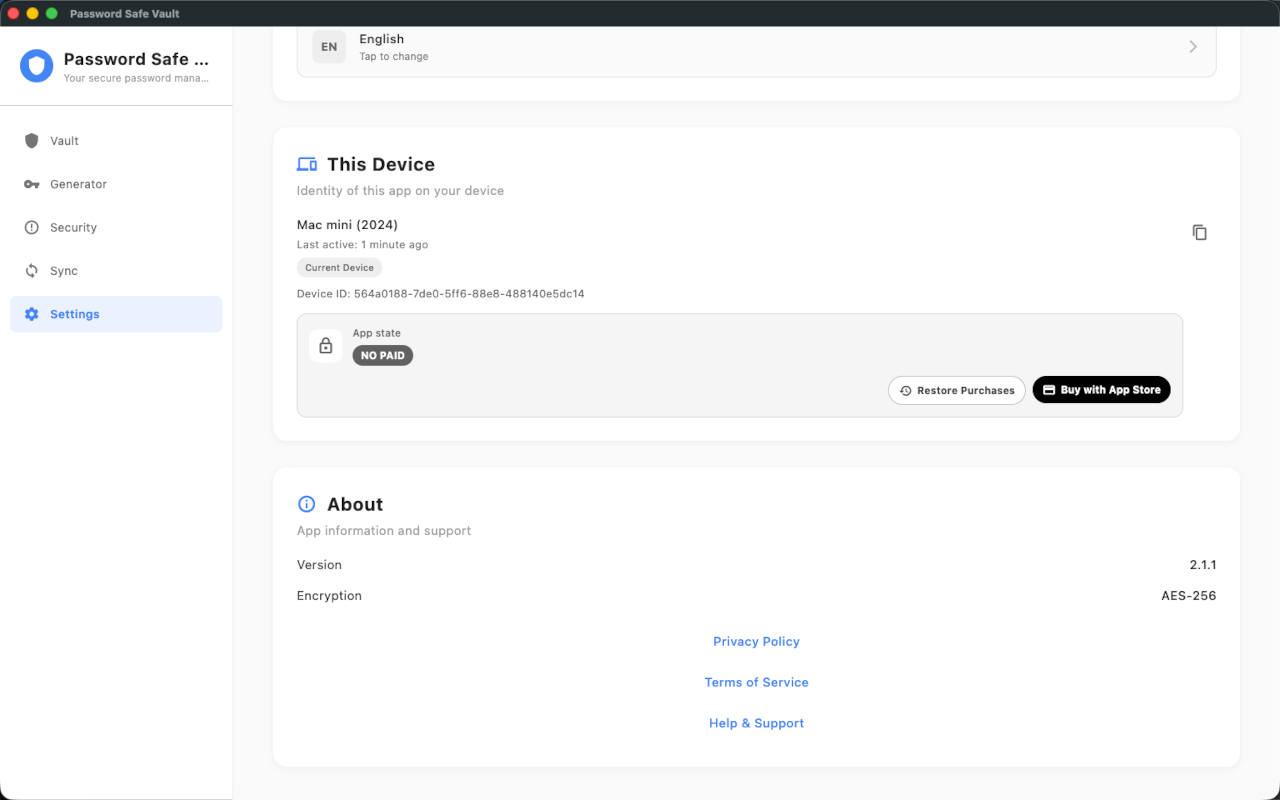Viewport: 1280px width, 800px height.
Task: Click the AES-256 encryption value
Action: coord(1189,596)
